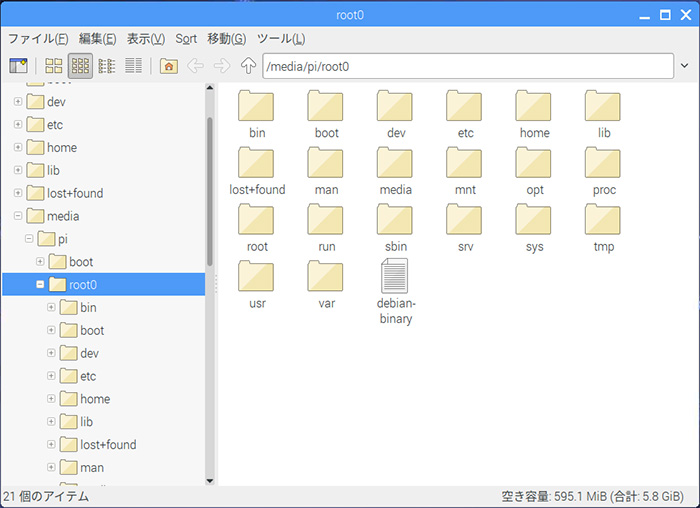Collapse the media tree node
This screenshot has width=700, height=508.
pos(18,216)
